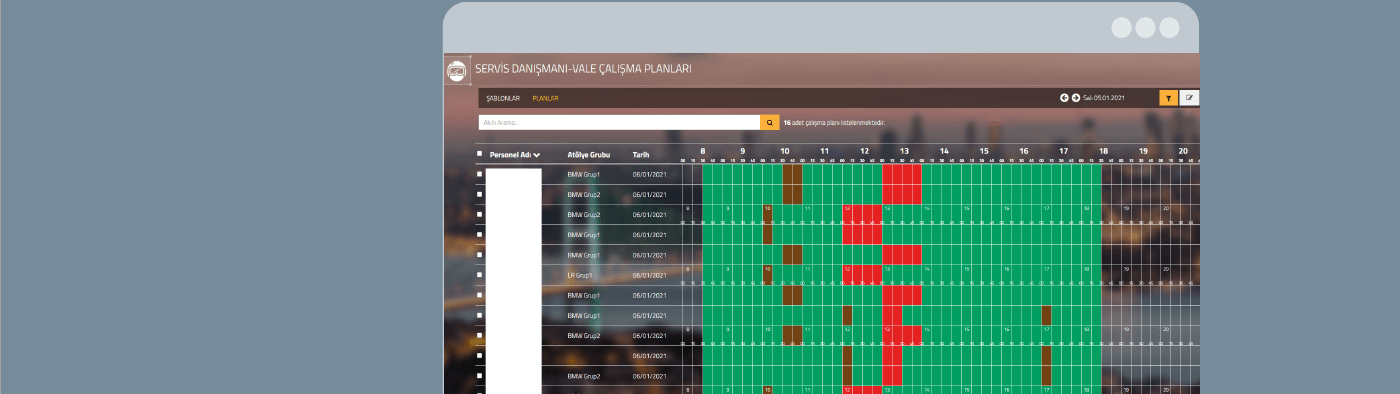Image resolution: width=1400 pixels, height=394 pixels.
Task: Check the first BMW Grup1 row checkbox
Action: [480, 174]
